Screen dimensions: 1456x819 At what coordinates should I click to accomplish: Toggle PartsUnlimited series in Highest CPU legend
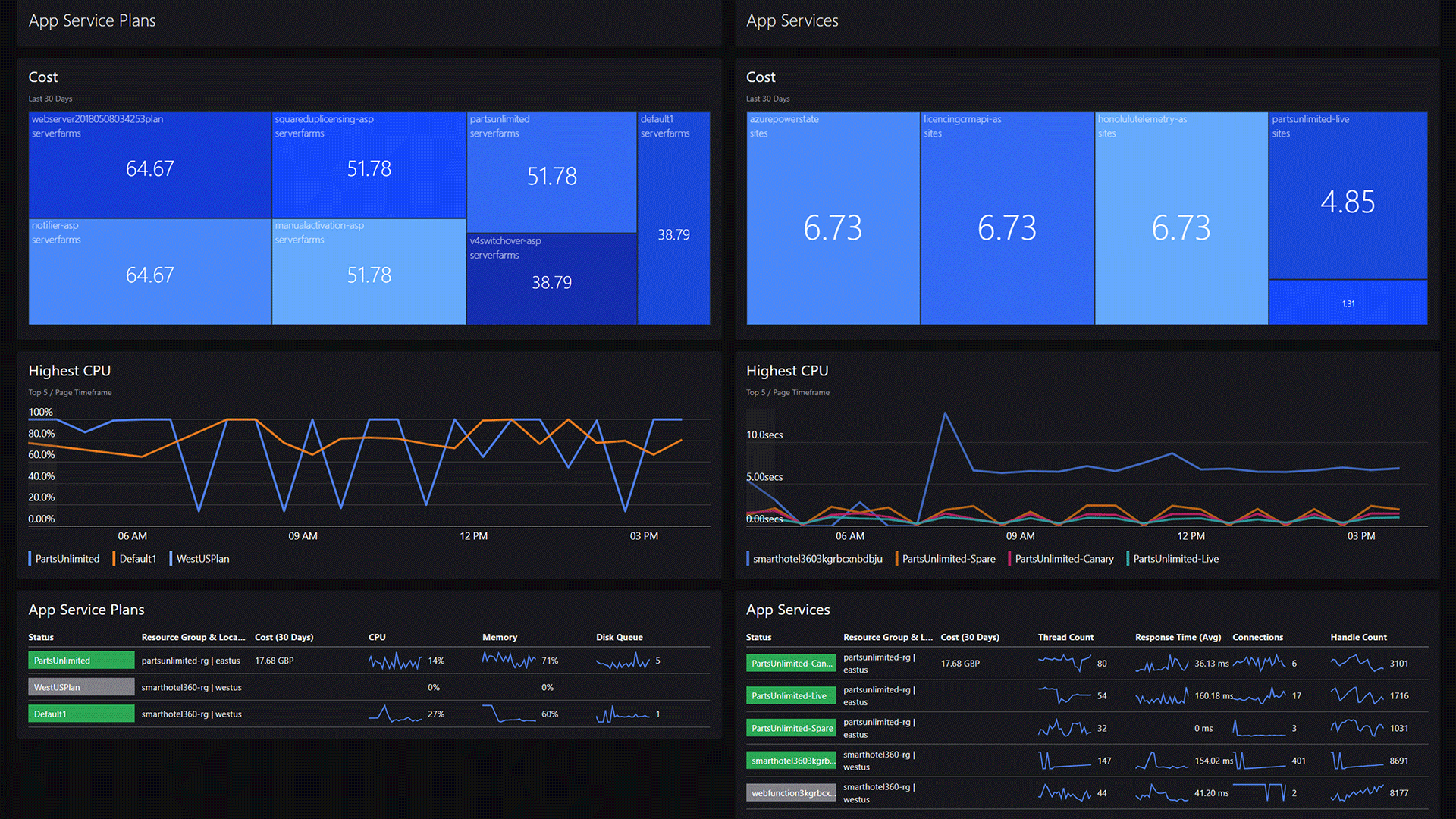pyautogui.click(x=66, y=559)
